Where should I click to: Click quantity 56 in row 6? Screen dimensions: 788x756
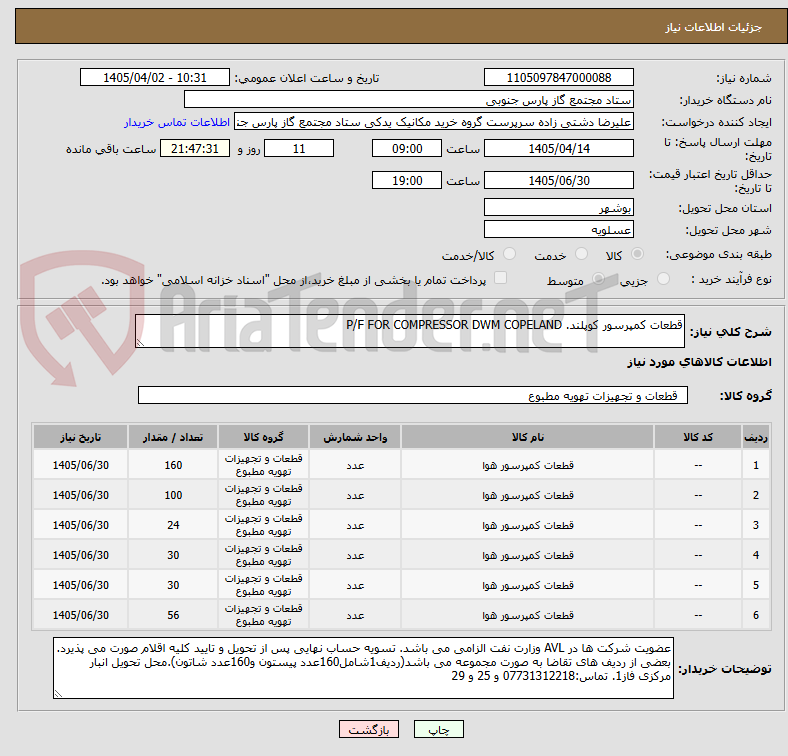coord(173,615)
